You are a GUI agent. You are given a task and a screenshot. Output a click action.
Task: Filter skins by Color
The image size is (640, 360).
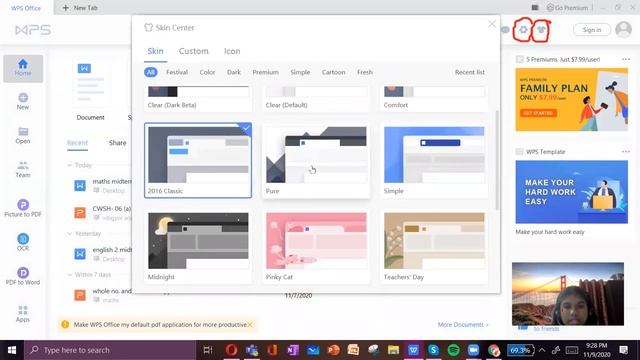tap(207, 72)
